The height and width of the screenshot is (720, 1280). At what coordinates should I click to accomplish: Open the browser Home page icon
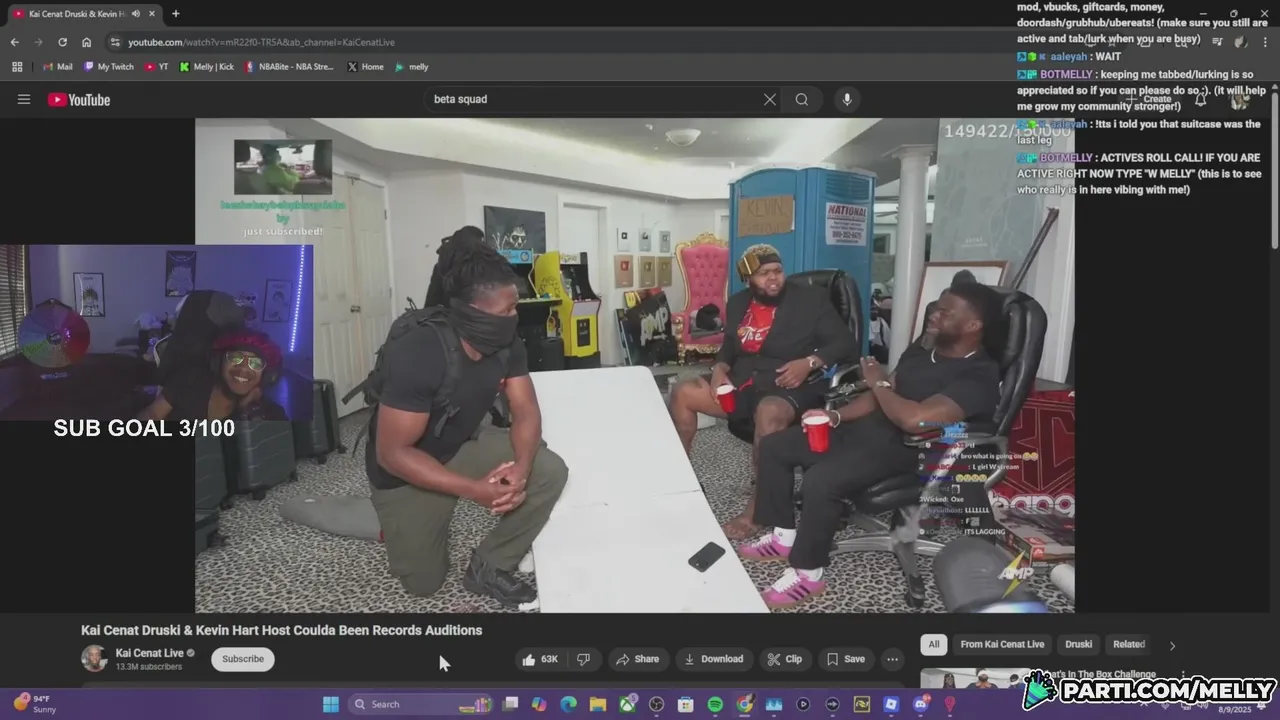(87, 42)
